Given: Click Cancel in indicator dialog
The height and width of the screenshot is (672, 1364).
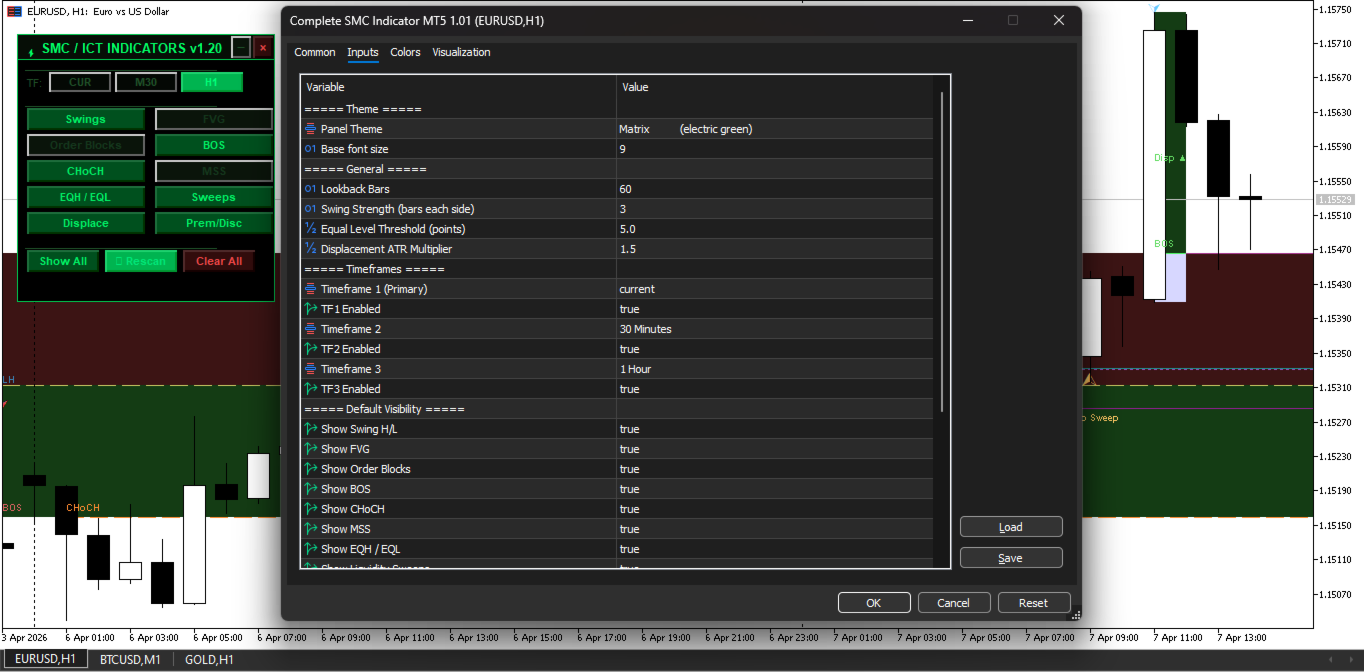Looking at the screenshot, I should pyautogui.click(x=953, y=603).
